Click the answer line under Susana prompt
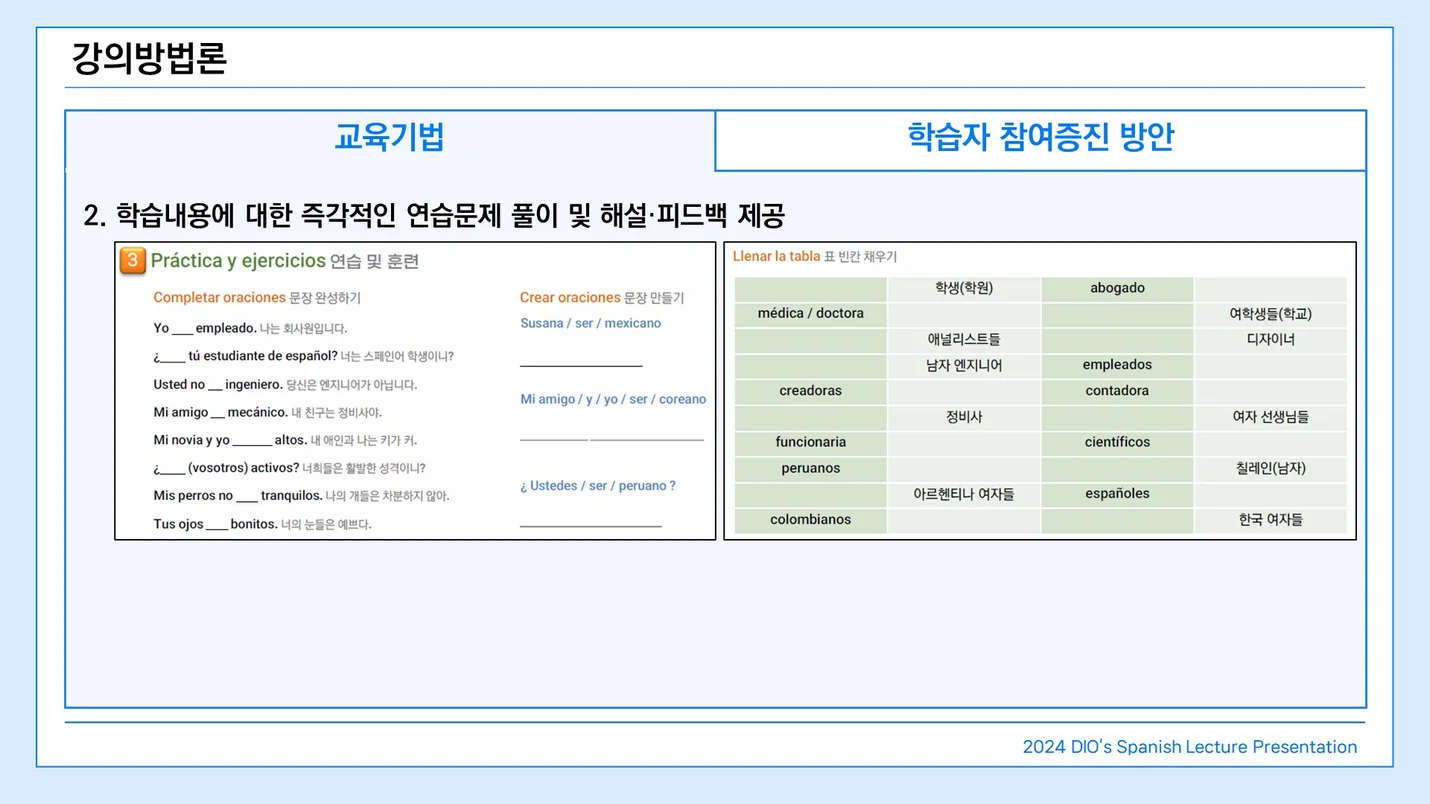The height and width of the screenshot is (804, 1430). click(x=581, y=366)
